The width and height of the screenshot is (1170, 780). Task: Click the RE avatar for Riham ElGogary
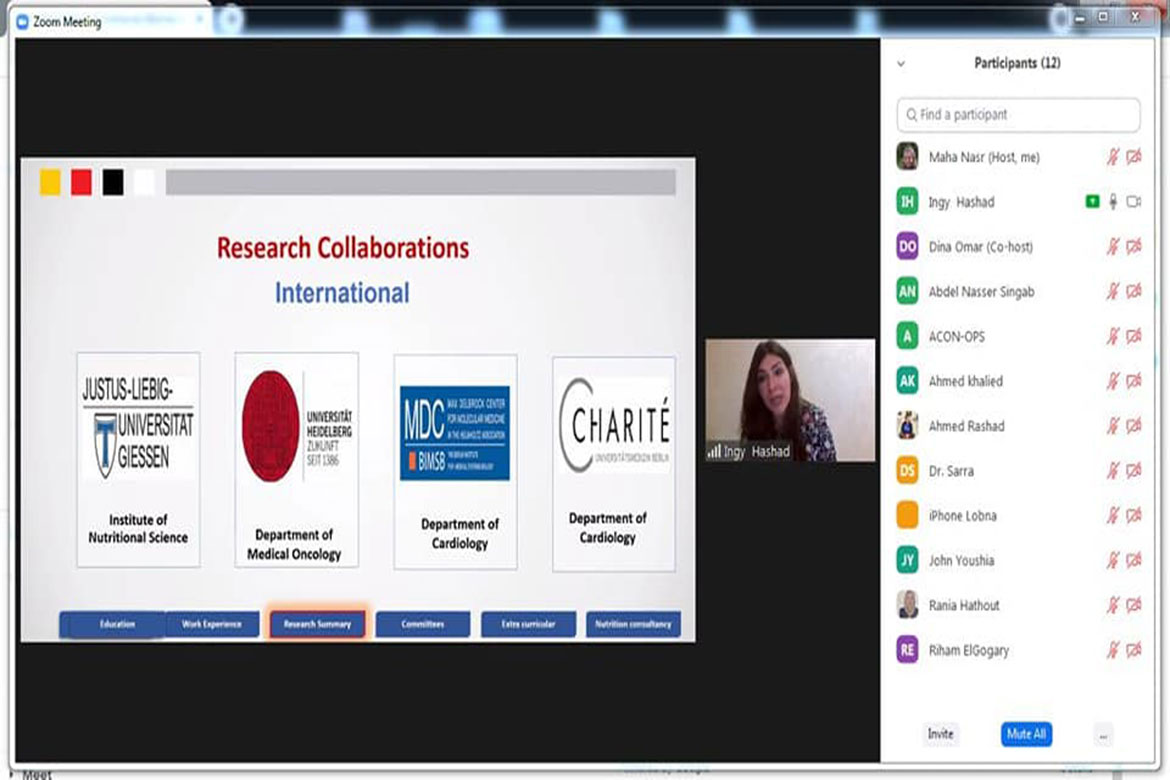coord(907,650)
